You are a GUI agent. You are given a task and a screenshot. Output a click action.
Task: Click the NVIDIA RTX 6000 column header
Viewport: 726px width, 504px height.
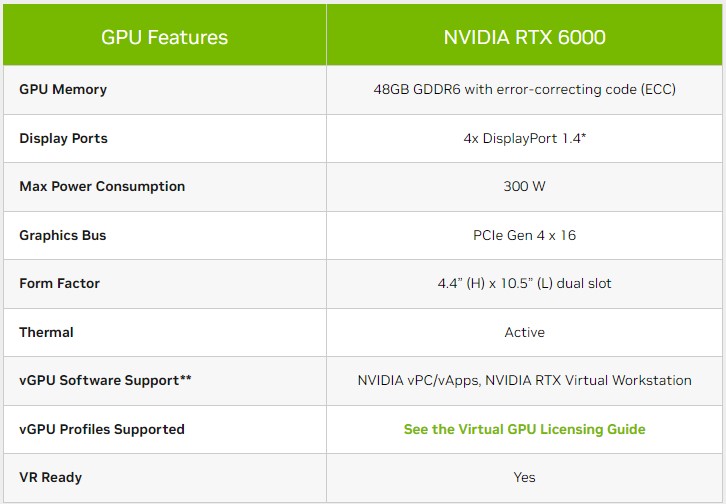524,38
